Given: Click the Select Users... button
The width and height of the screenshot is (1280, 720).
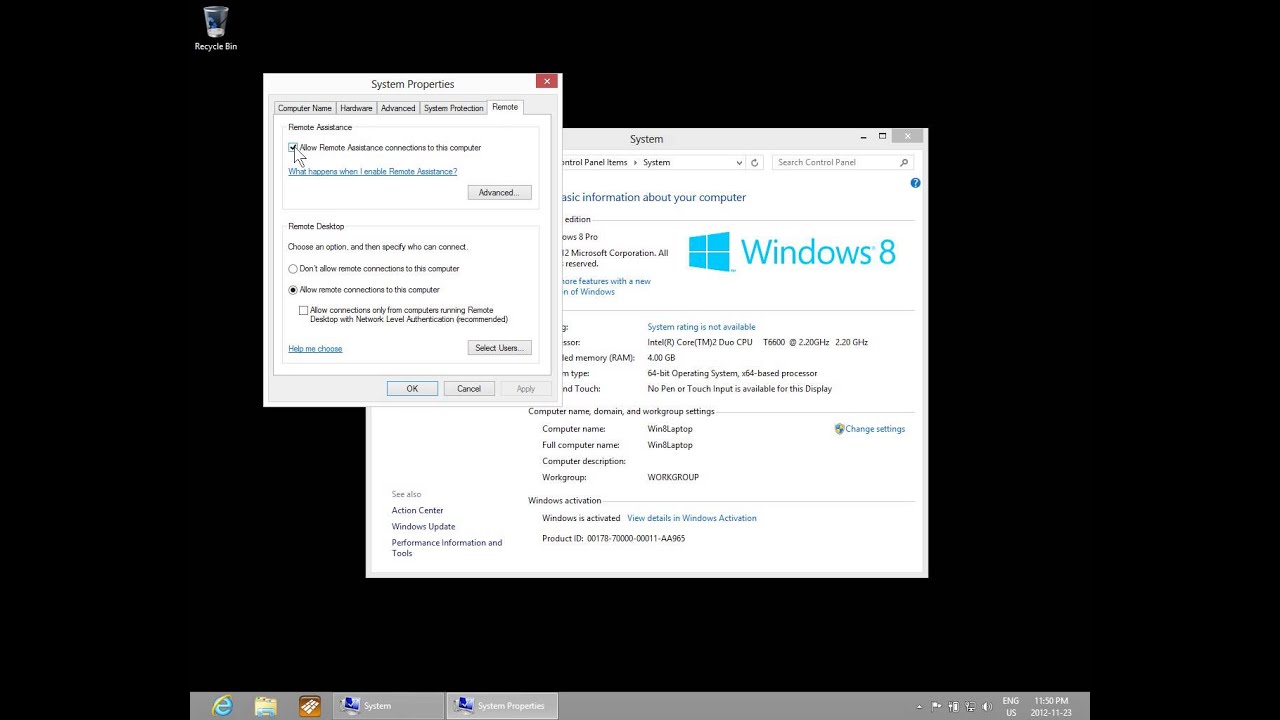Looking at the screenshot, I should pyautogui.click(x=499, y=348).
